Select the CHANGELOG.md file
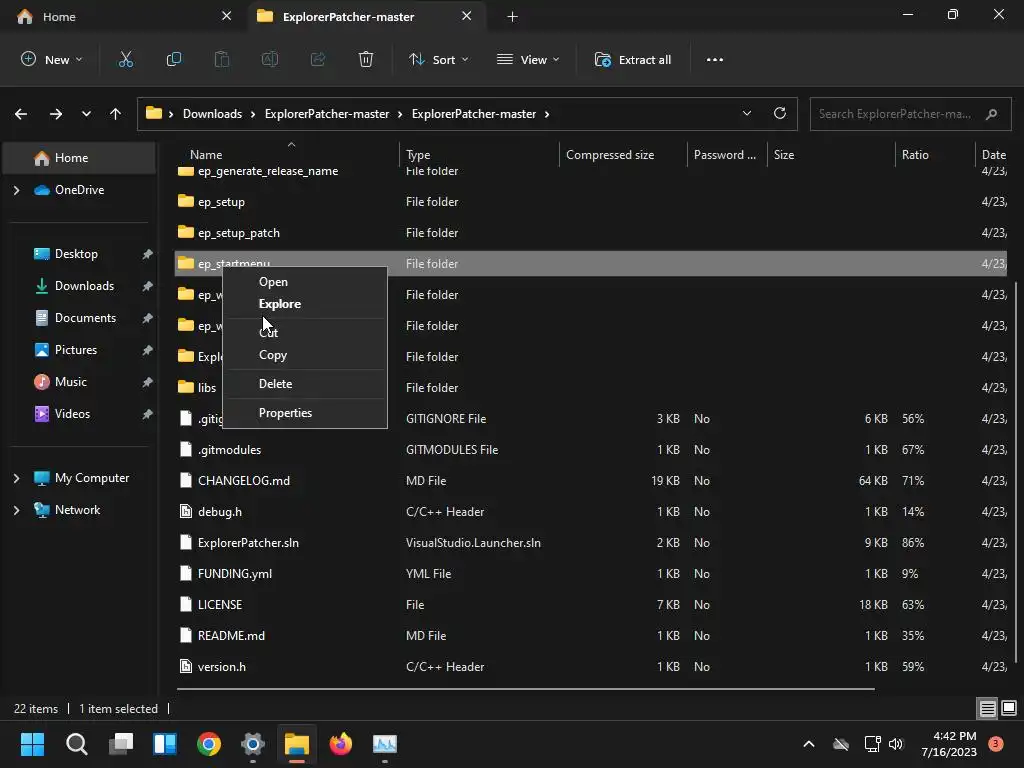 tap(244, 481)
